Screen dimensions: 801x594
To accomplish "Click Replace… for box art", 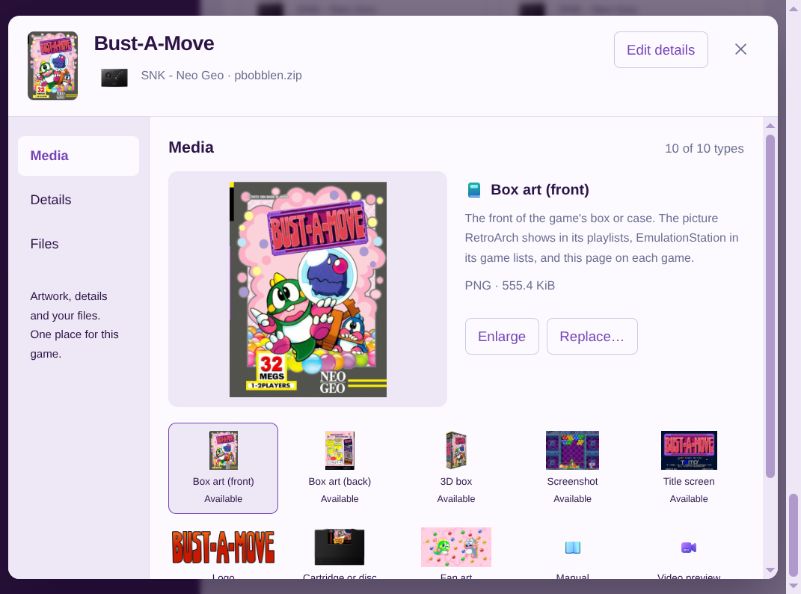I will (592, 337).
